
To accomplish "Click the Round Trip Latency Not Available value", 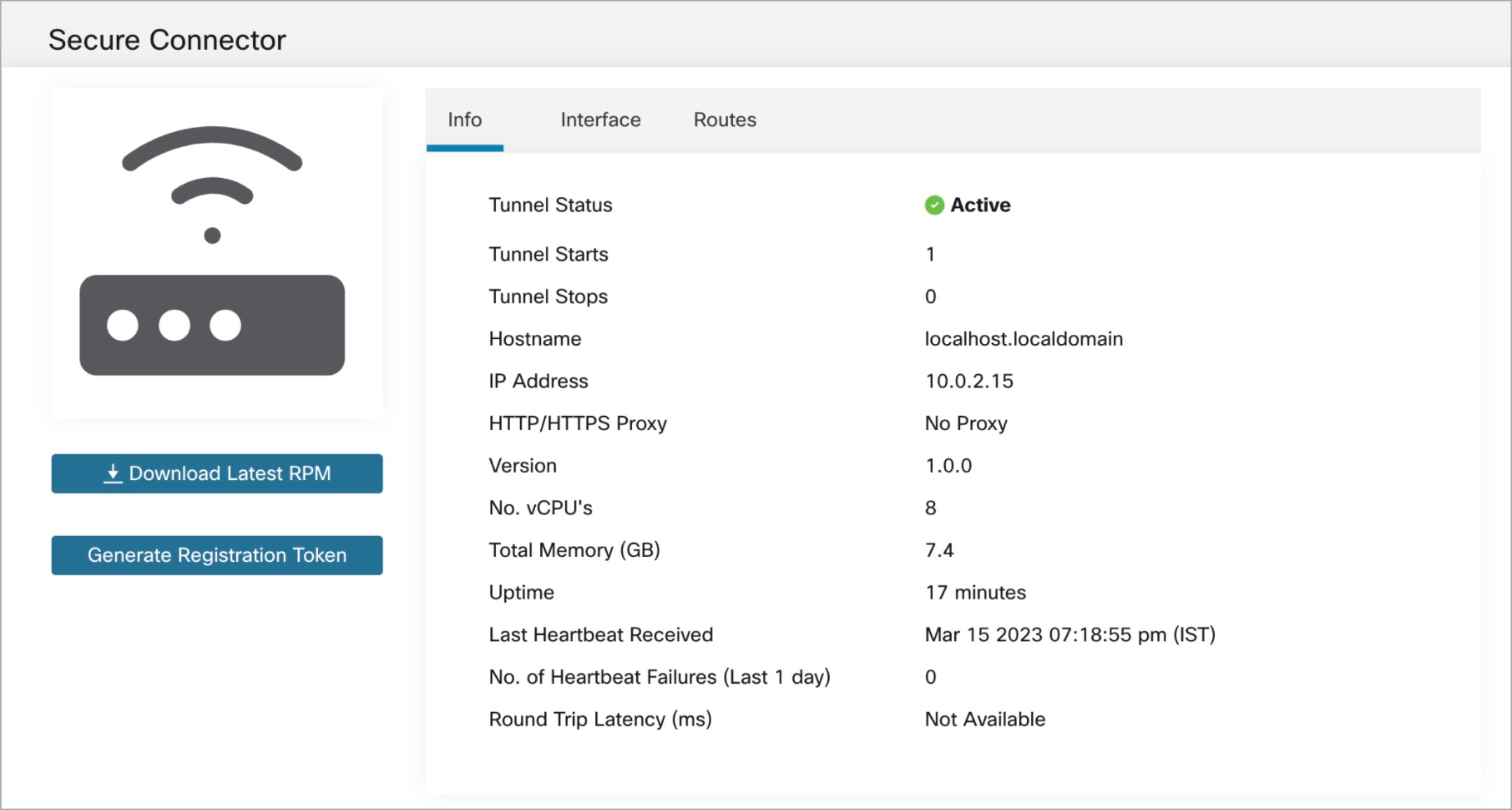I will (984, 718).
